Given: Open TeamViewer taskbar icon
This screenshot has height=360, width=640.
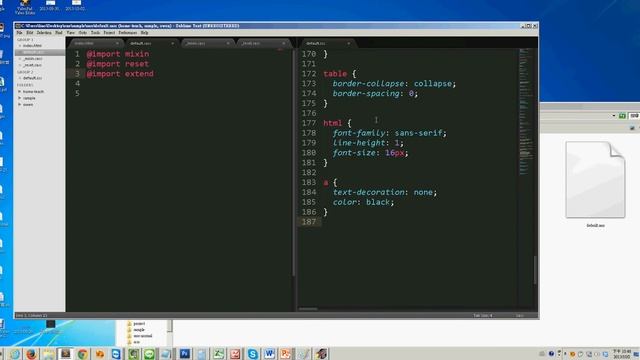Looking at the screenshot, I should click(116, 354).
